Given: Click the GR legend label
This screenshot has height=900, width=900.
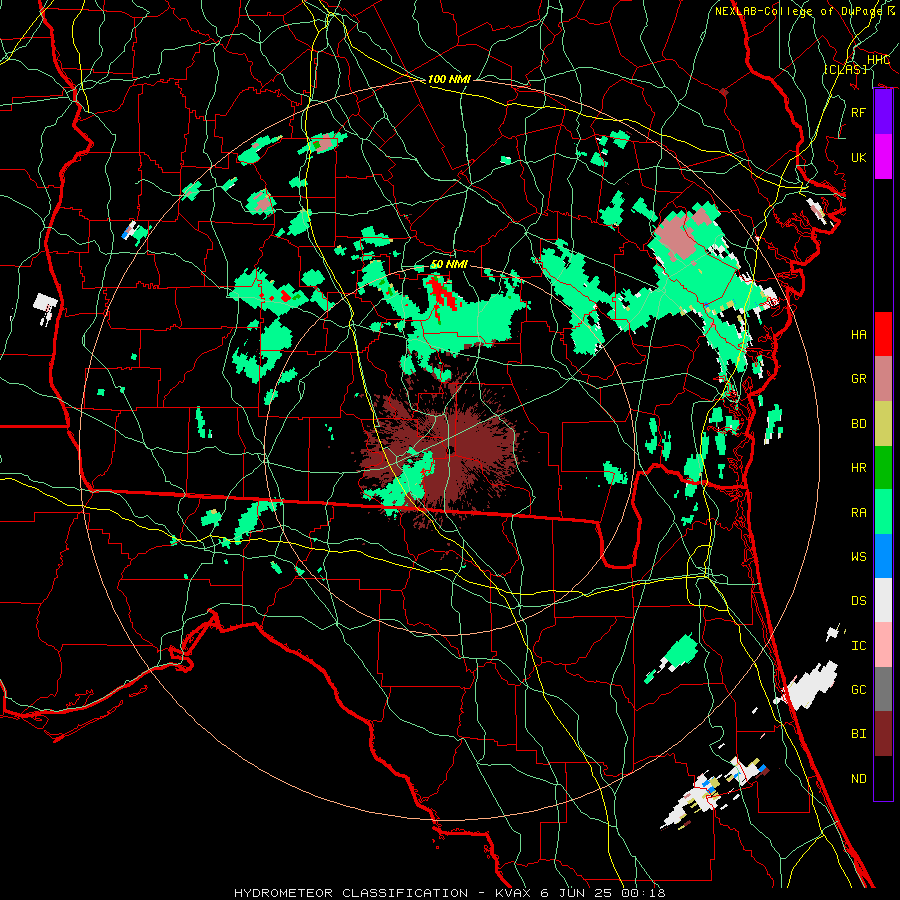Looking at the screenshot, I should tap(858, 379).
